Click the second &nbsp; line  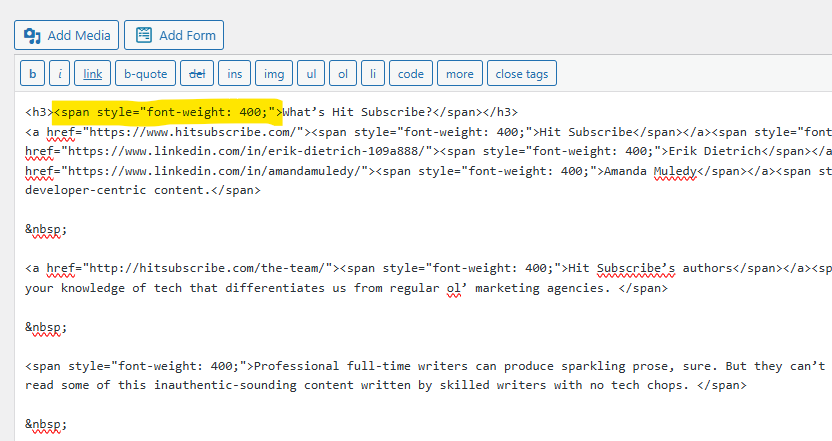click(46, 327)
